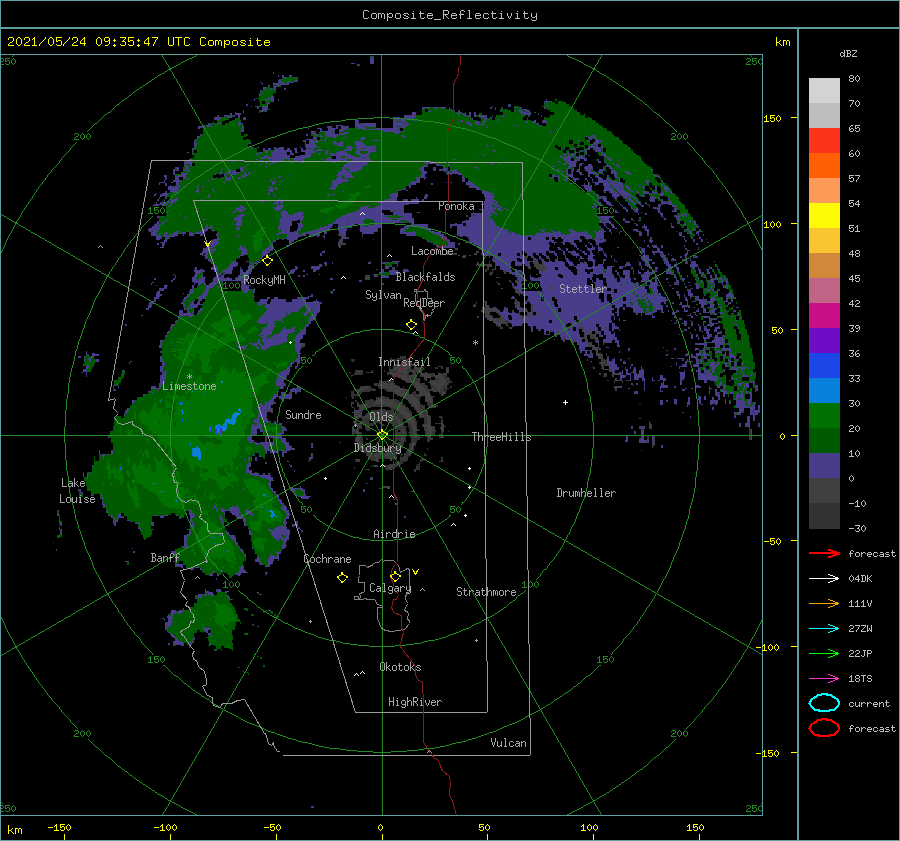The height and width of the screenshot is (841, 900).
Task: Click the Olds label
Action: [381, 417]
